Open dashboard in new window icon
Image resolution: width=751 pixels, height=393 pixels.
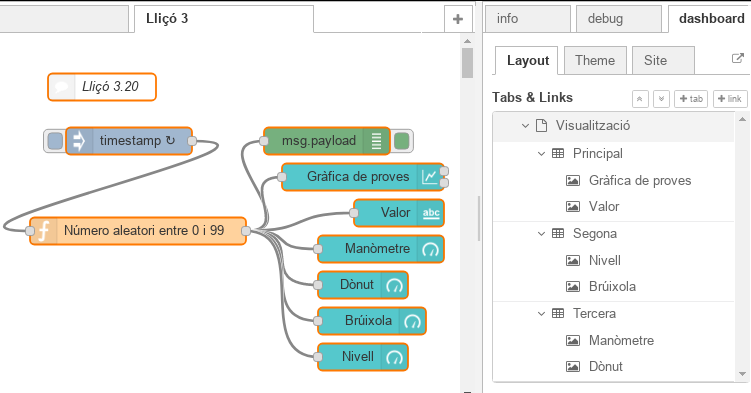point(738,58)
